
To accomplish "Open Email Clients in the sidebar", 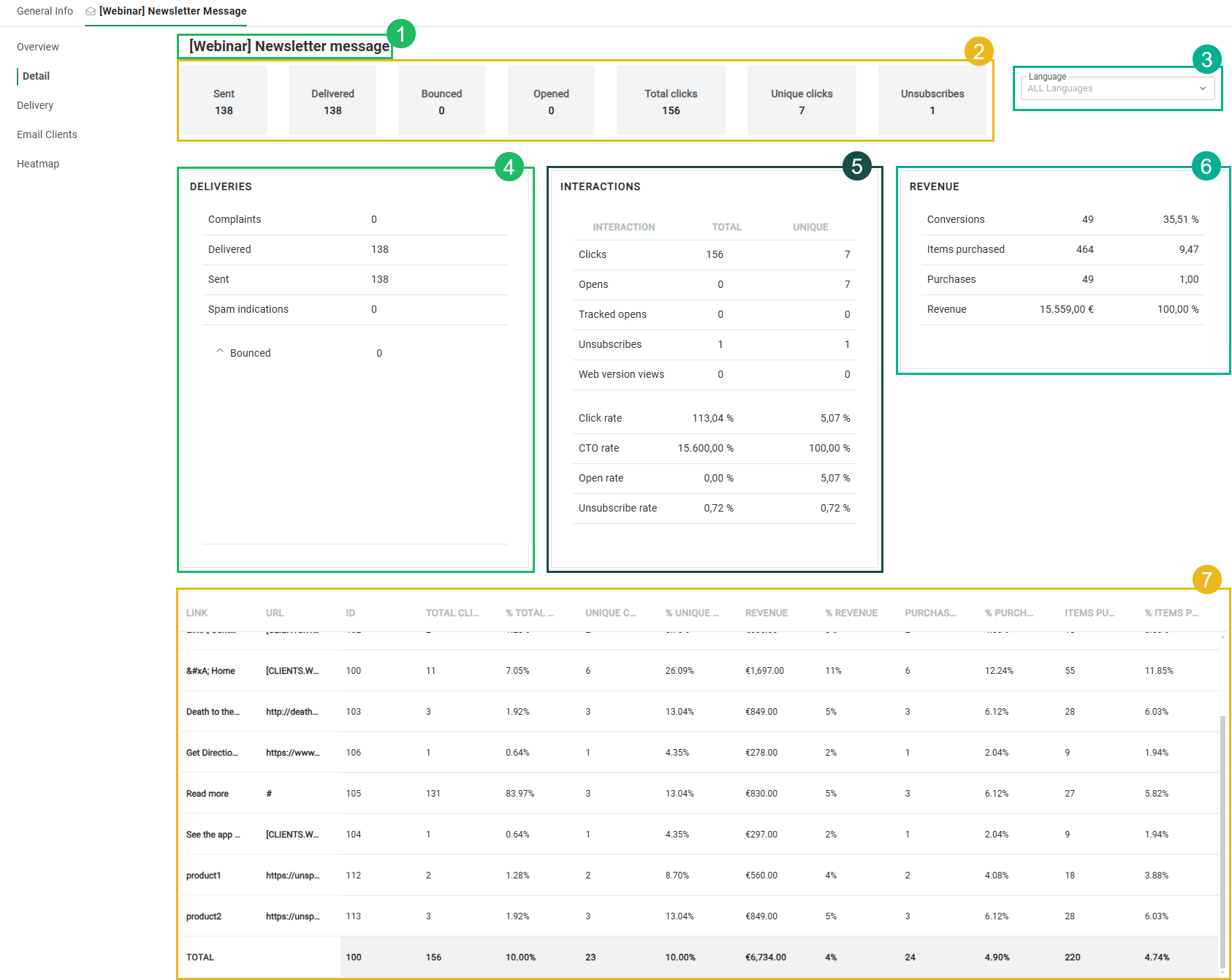I will tap(47, 134).
